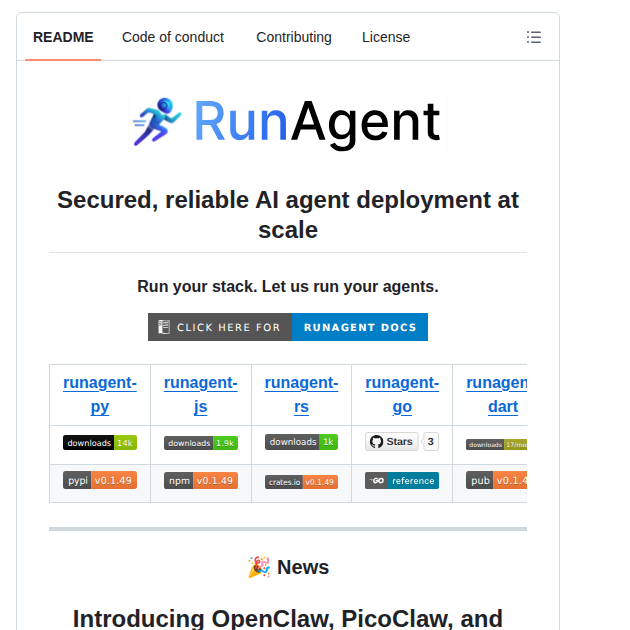Click the downloads 14k badge
This screenshot has height=630, width=630.
(x=100, y=443)
